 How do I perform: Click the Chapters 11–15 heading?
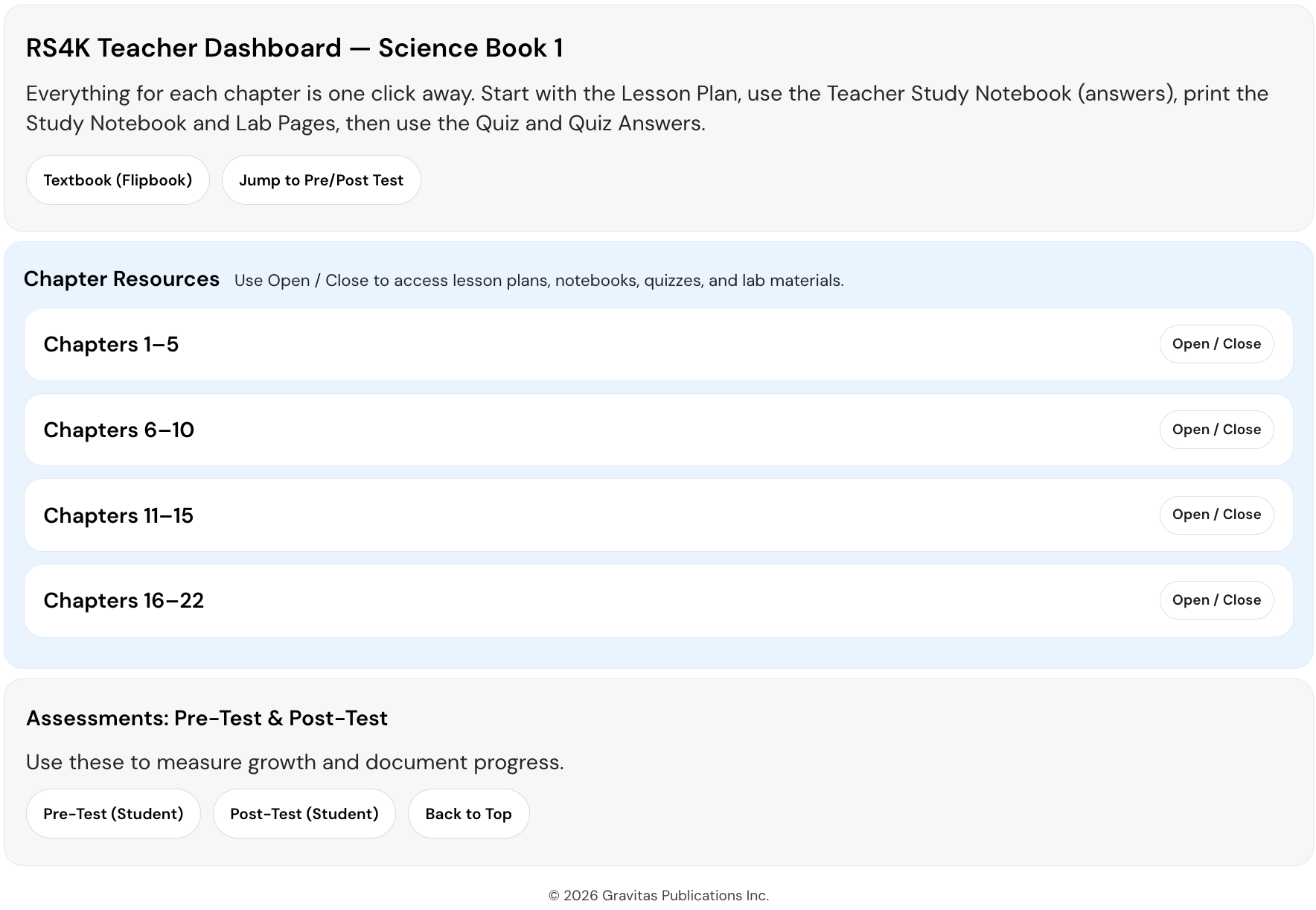(119, 515)
